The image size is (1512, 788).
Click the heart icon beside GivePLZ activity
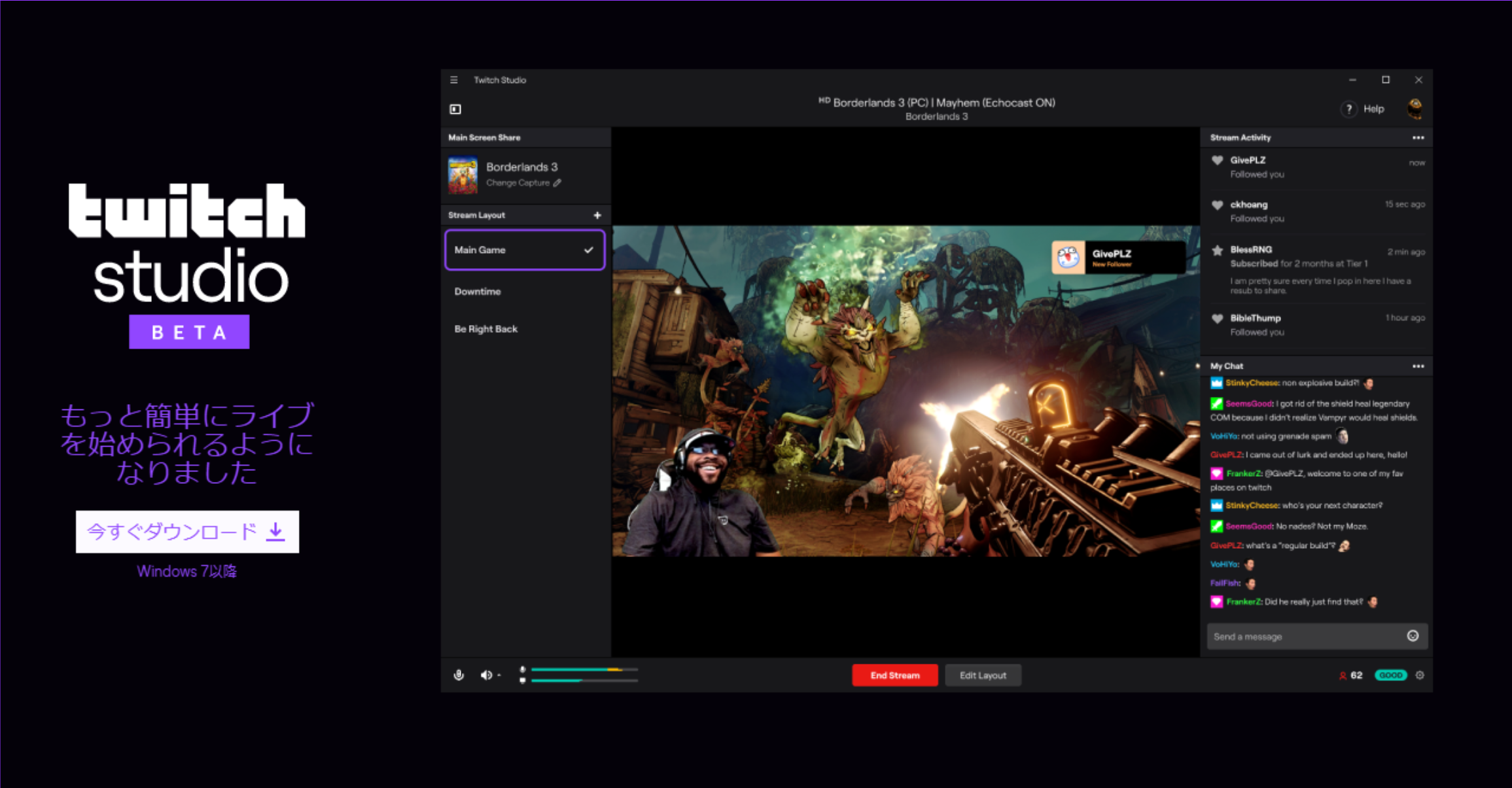[1217, 161]
